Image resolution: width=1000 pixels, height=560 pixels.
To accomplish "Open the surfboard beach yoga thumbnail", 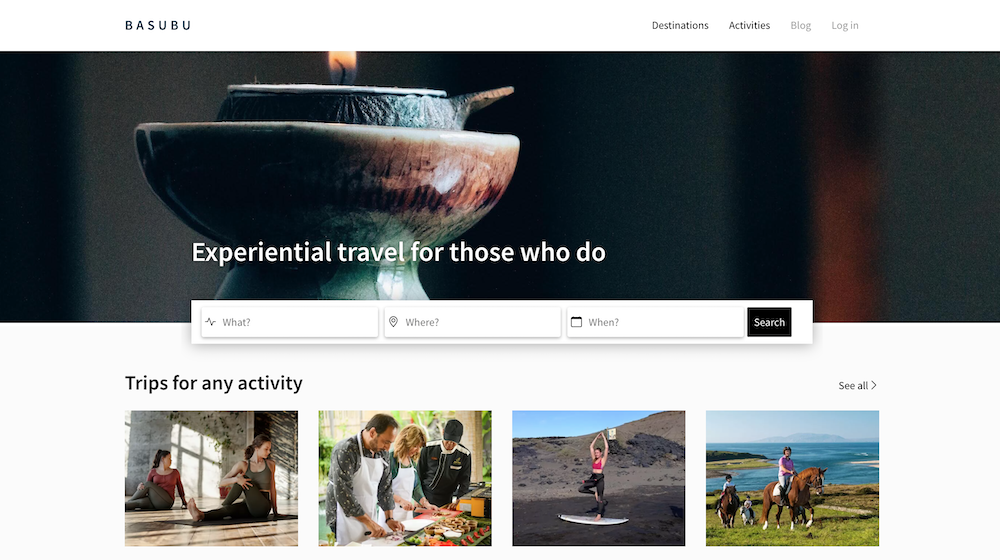I will [x=599, y=478].
